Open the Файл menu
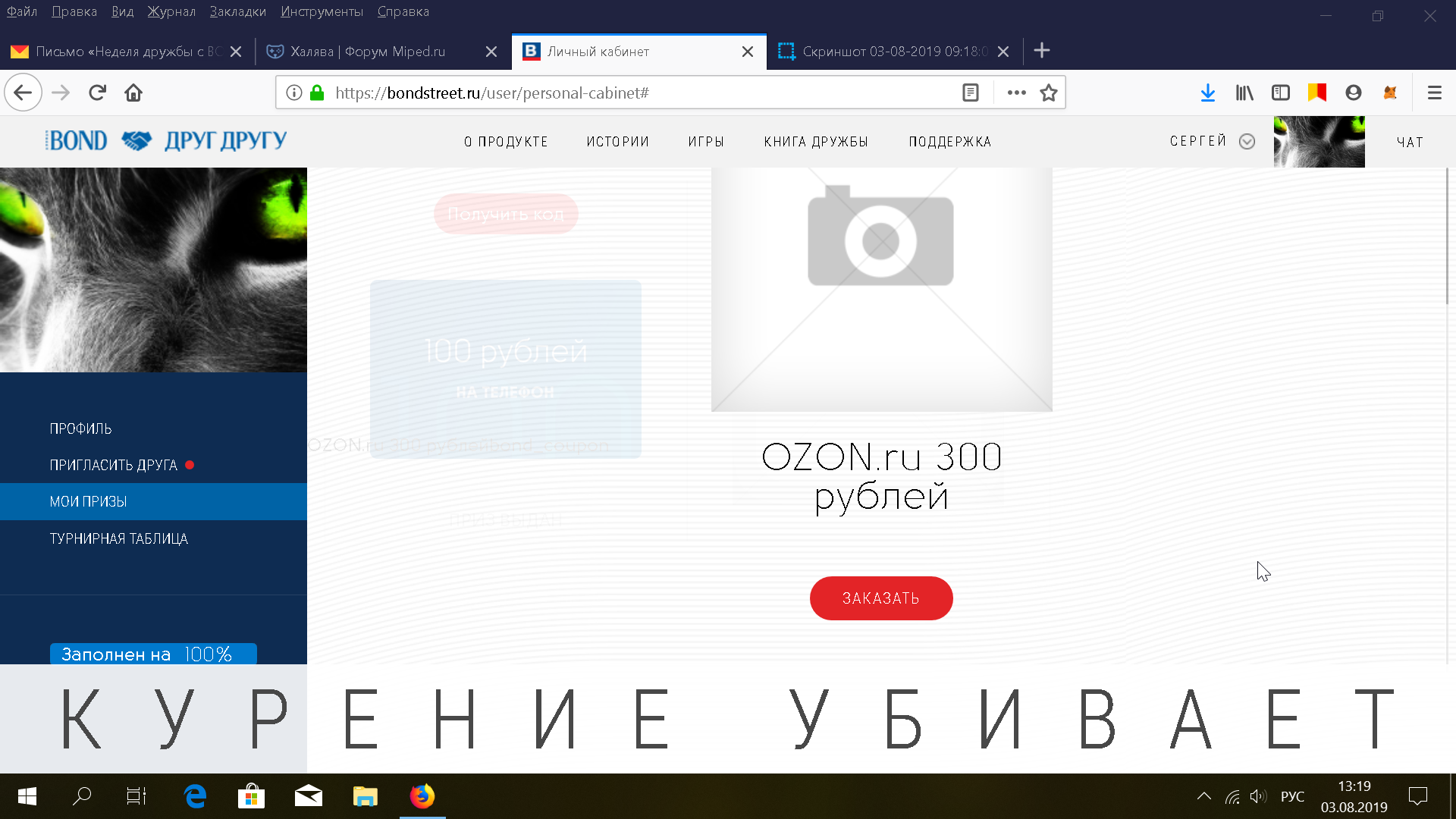The image size is (1456, 819). (x=22, y=11)
